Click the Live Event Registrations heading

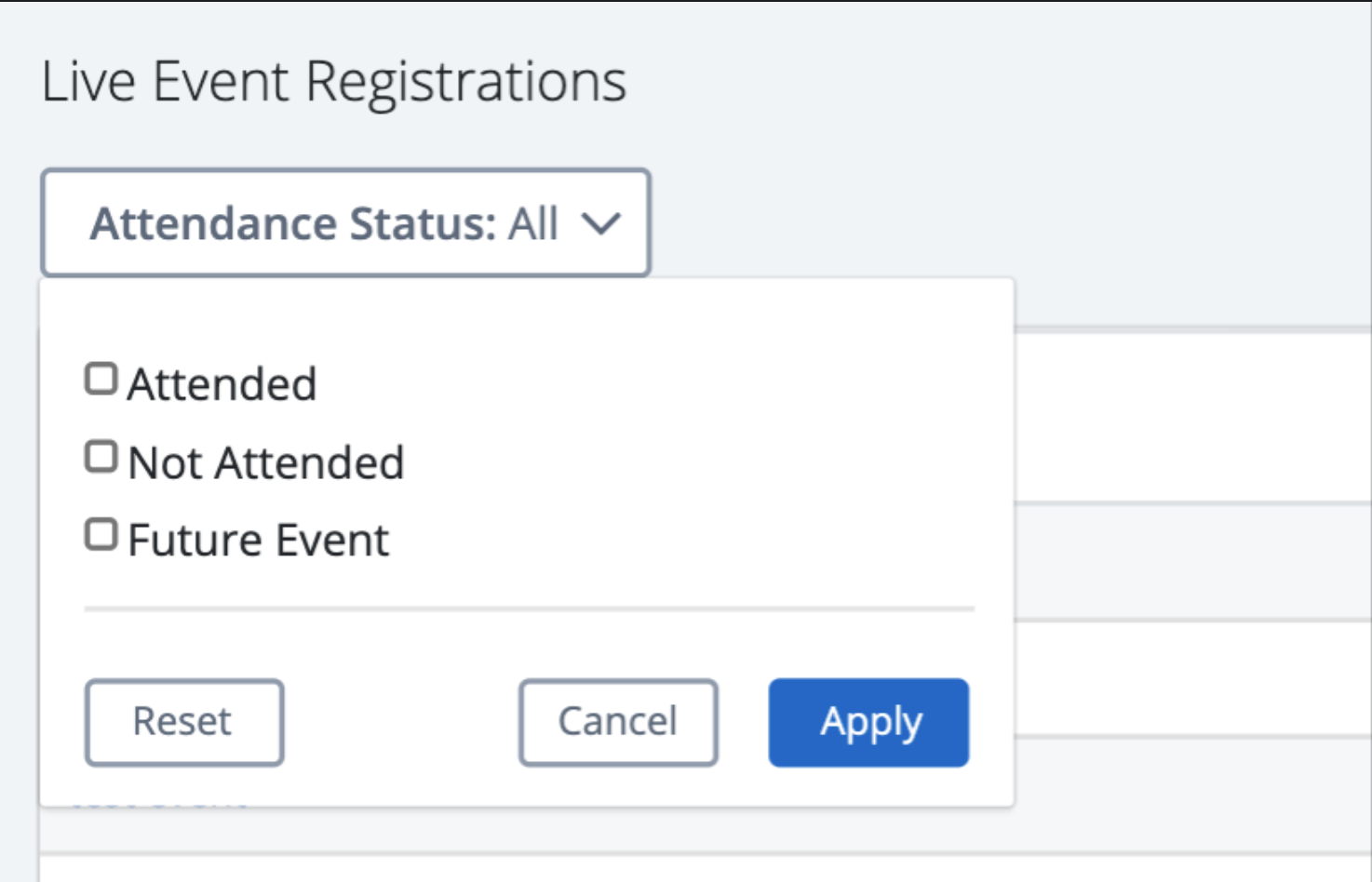click(x=334, y=82)
